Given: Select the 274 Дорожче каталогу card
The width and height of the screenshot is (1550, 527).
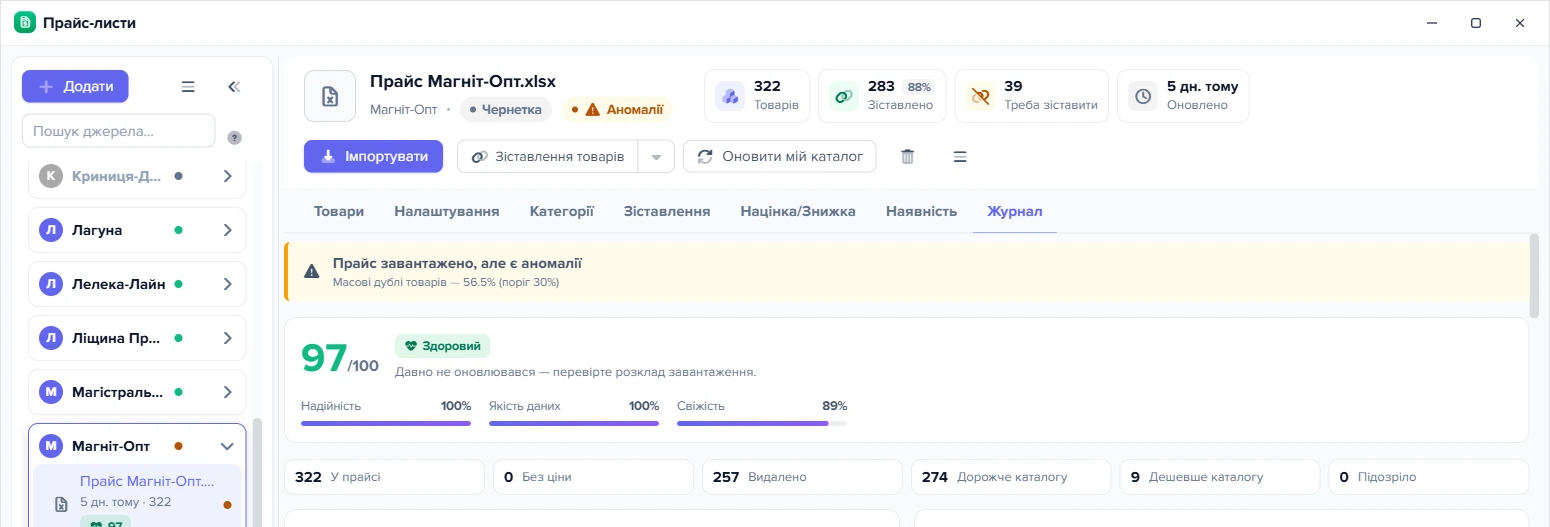Looking at the screenshot, I should pyautogui.click(x=1011, y=477).
